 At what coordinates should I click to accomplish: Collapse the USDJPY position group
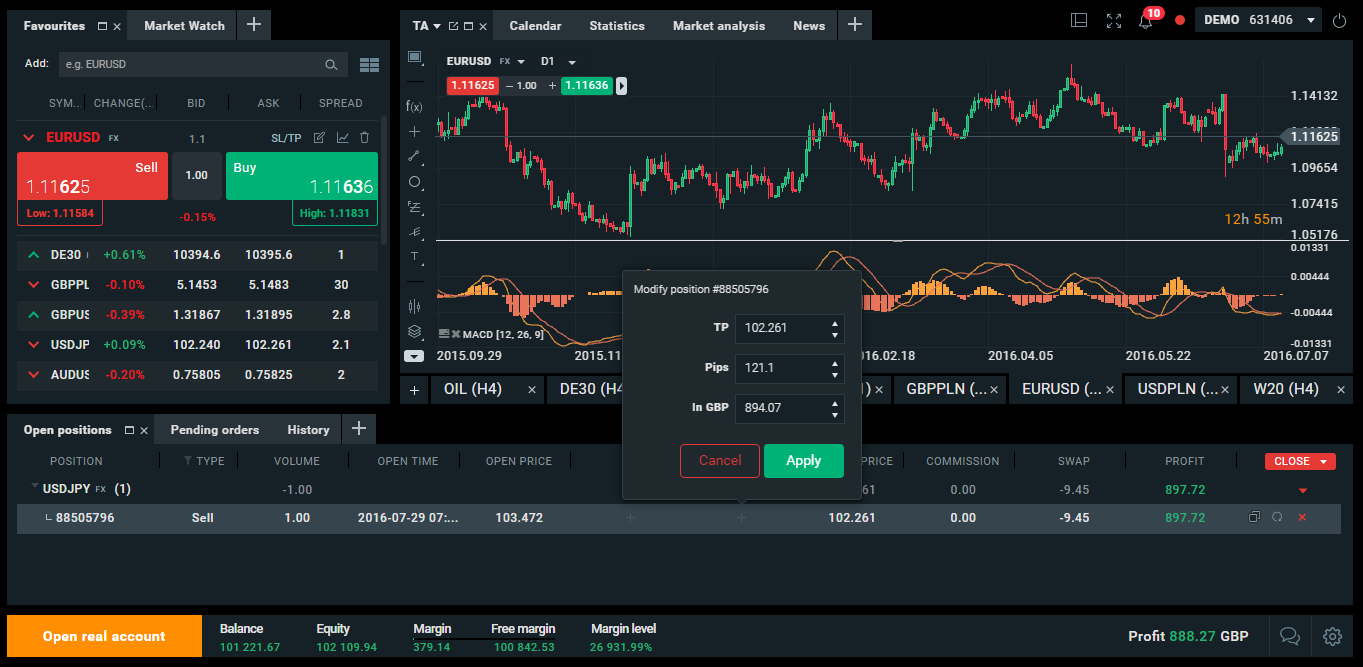[x=34, y=489]
